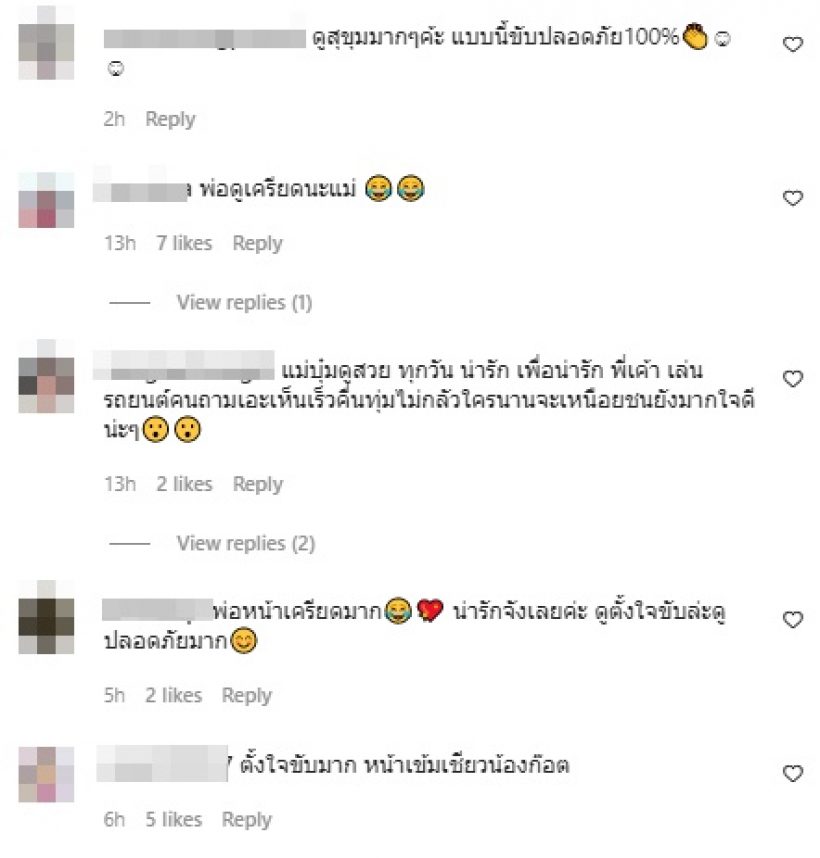Expand View replies (2)
The image size is (820, 858).
tap(246, 543)
